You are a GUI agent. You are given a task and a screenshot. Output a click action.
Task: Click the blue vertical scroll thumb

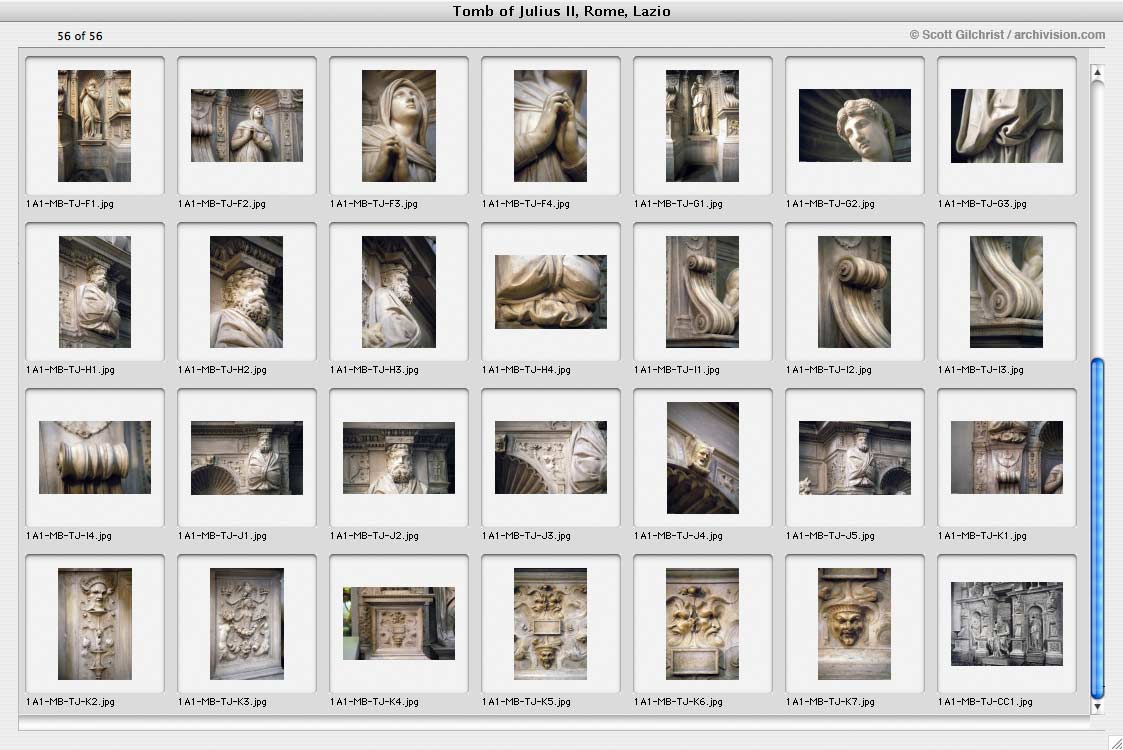[x=1097, y=528]
